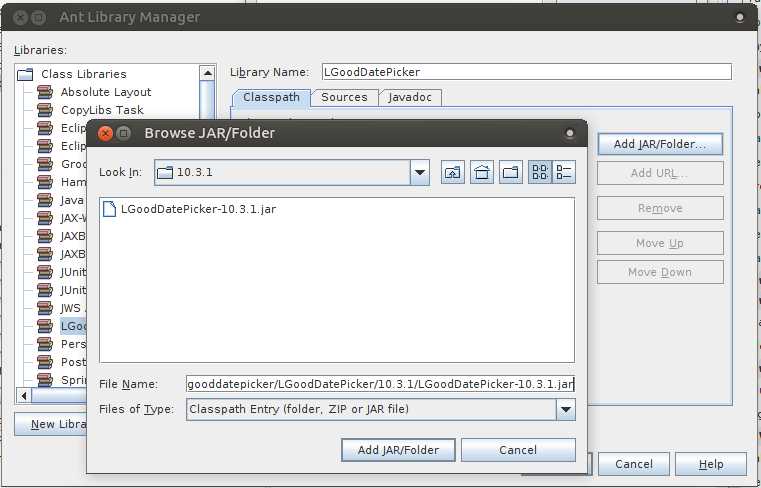Confirm with Add JAR/Folder button in Browse dialog
The width and height of the screenshot is (761, 488).
pos(398,450)
